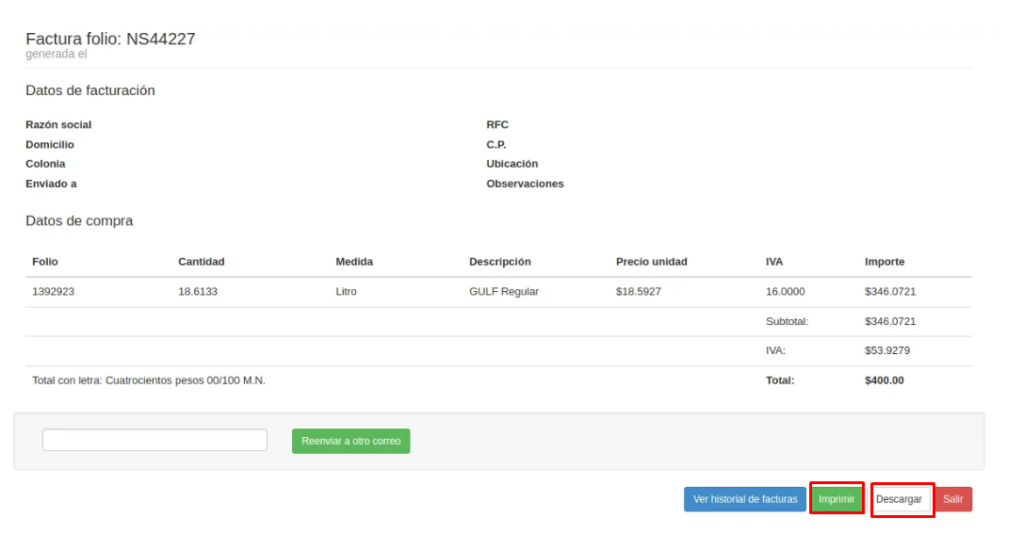The height and width of the screenshot is (534, 1024).
Task: Click the red Salir button
Action: click(x=953, y=499)
